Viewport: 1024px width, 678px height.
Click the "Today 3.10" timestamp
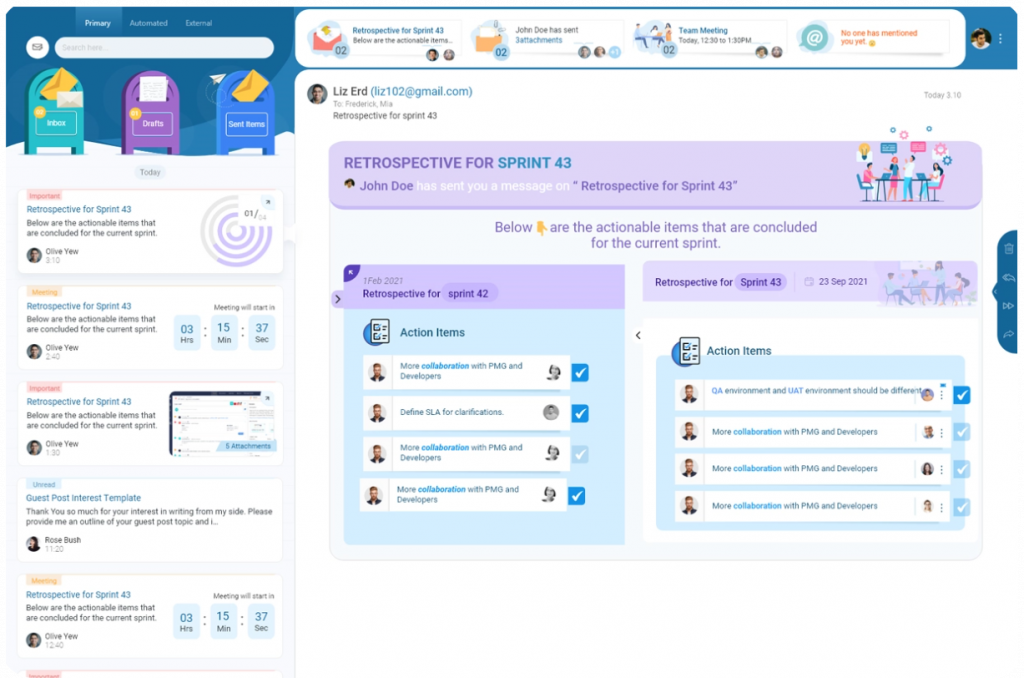[942, 95]
